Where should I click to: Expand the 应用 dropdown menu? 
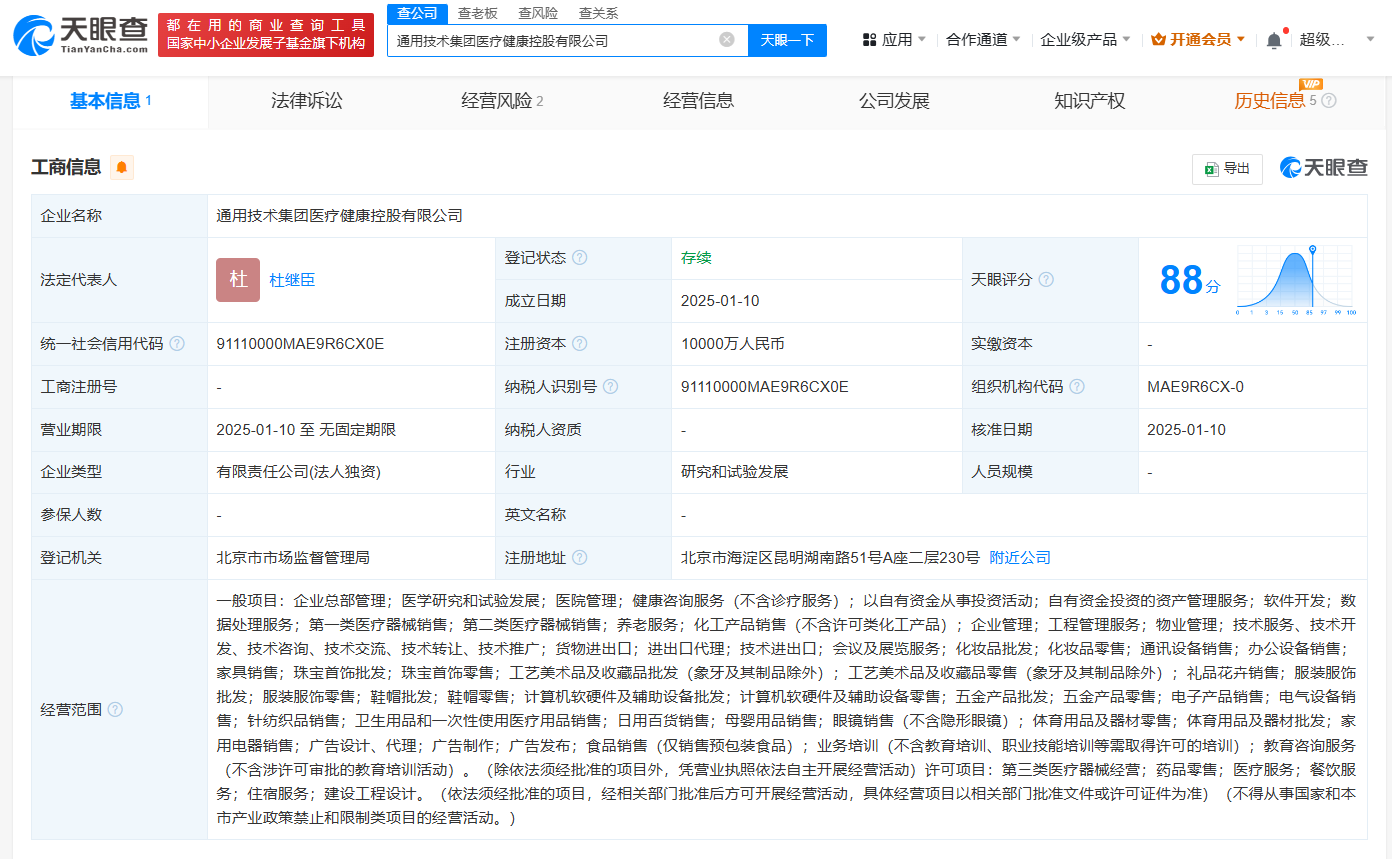tap(895, 40)
